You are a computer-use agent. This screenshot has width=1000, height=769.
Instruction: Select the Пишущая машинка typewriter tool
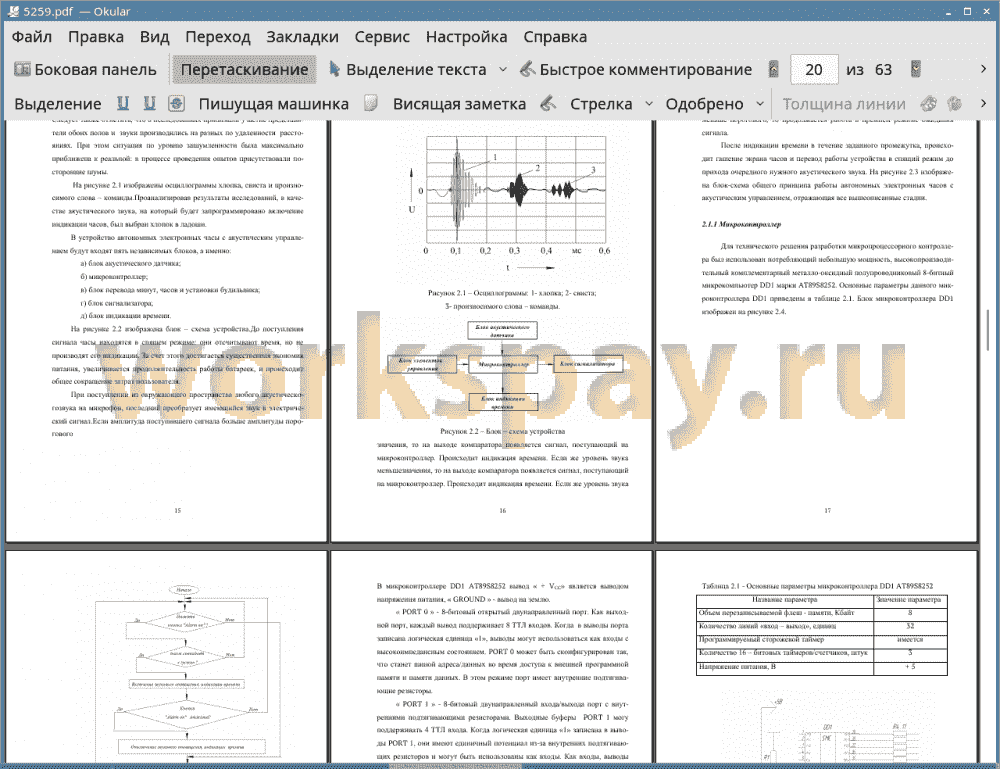[274, 104]
